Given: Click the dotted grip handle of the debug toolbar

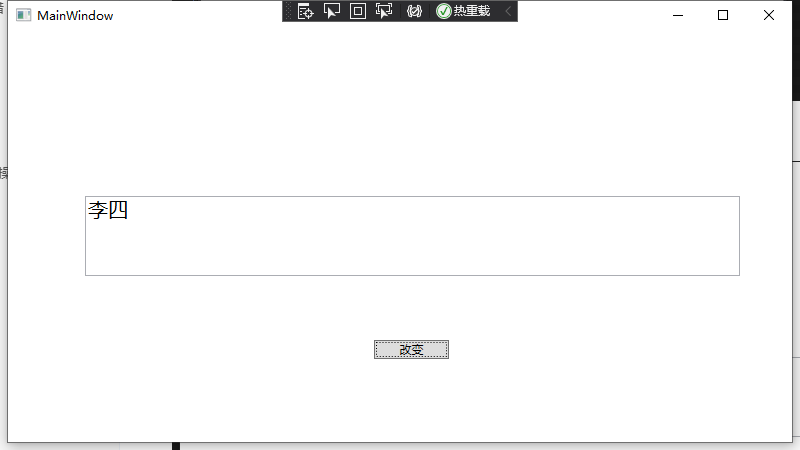Looking at the screenshot, I should pyautogui.click(x=288, y=11).
